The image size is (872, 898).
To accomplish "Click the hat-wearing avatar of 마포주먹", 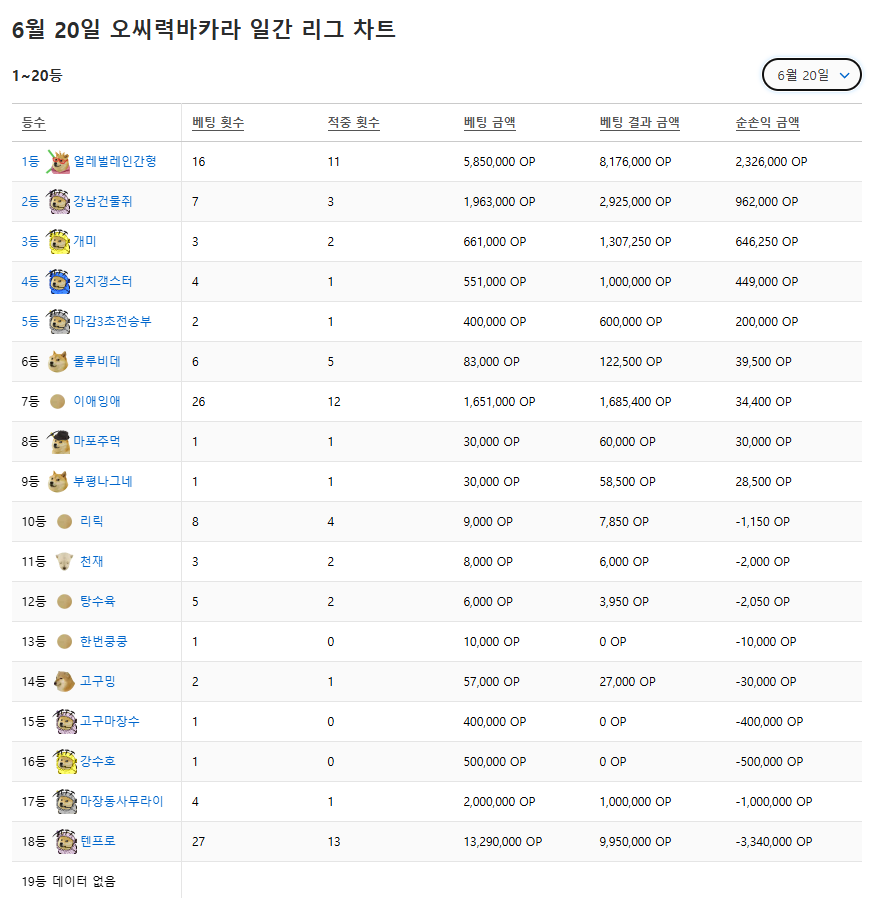I will (x=58, y=442).
